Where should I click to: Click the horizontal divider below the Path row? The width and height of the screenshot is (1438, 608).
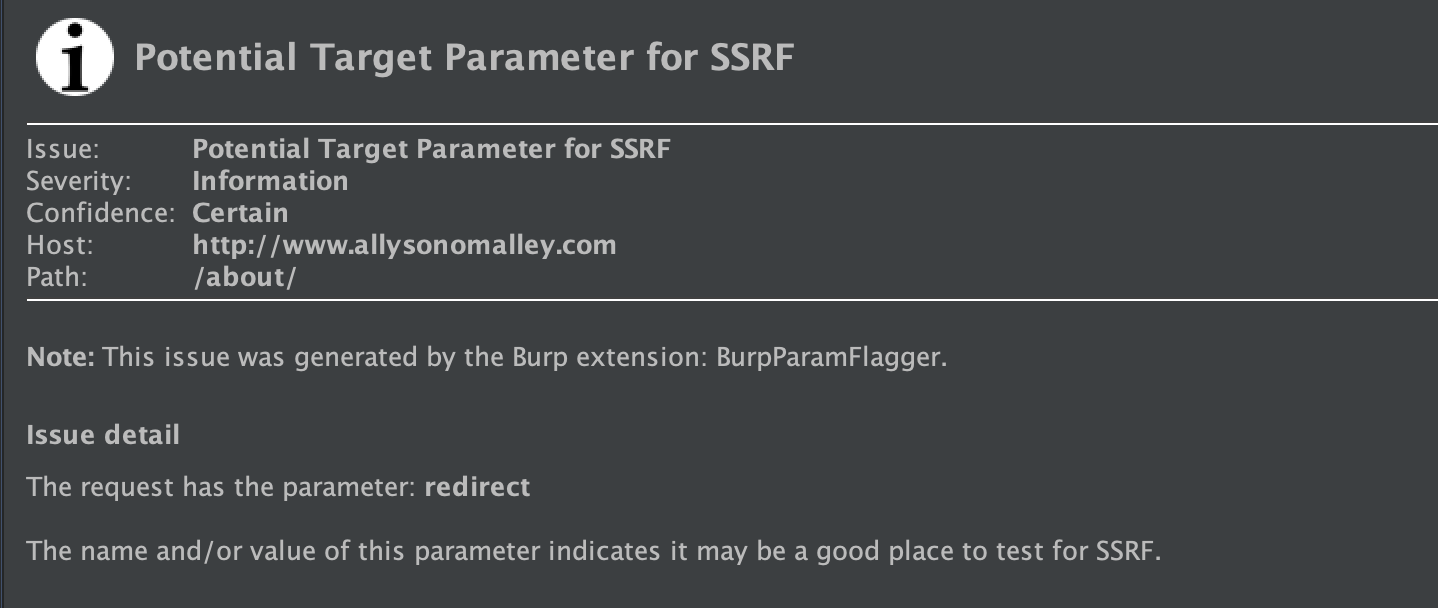tap(732, 300)
